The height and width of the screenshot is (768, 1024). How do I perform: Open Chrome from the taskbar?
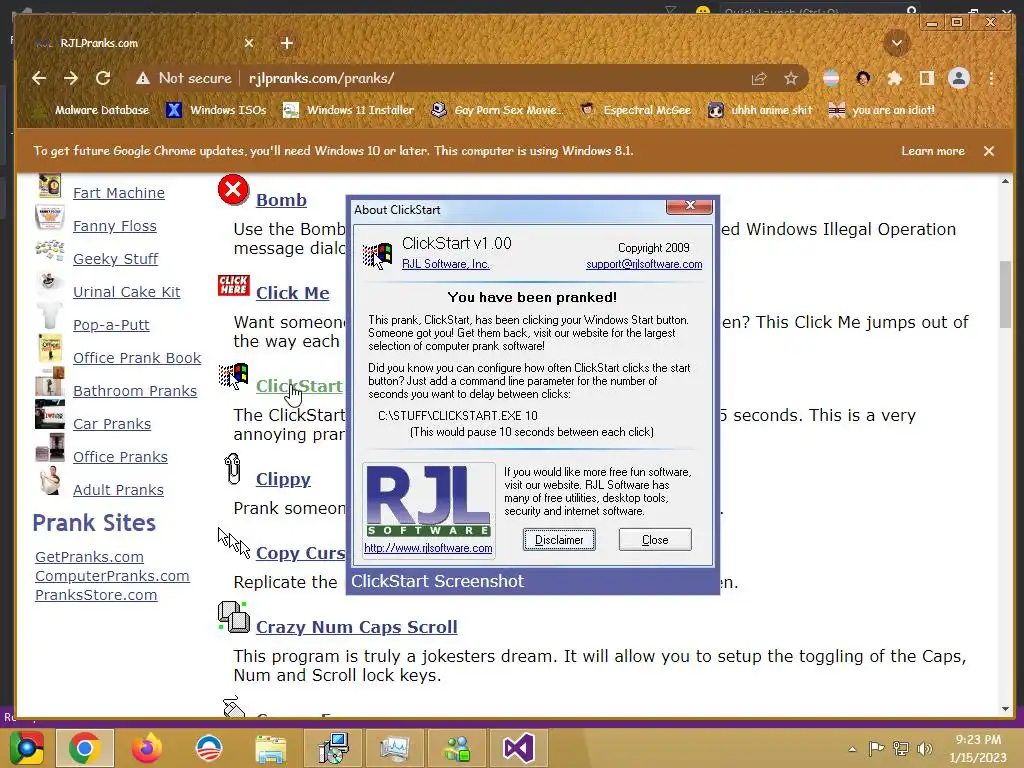[x=85, y=748]
